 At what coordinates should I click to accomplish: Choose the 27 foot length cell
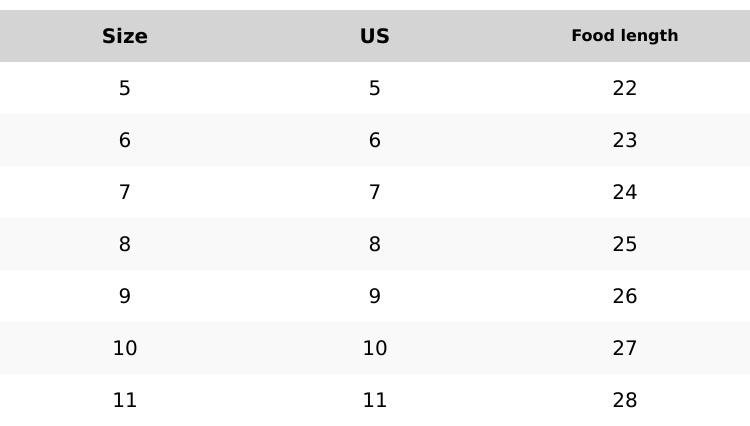tap(625, 348)
